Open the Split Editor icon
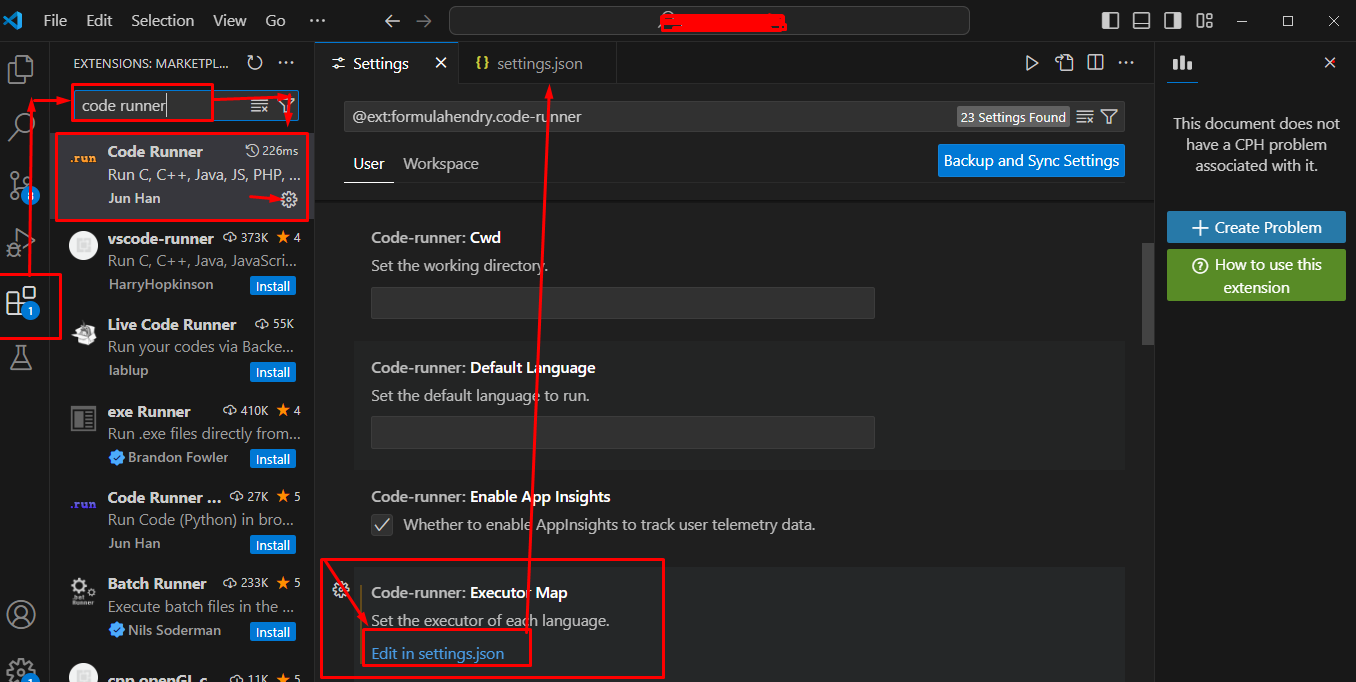Image resolution: width=1356 pixels, height=682 pixels. (x=1095, y=62)
